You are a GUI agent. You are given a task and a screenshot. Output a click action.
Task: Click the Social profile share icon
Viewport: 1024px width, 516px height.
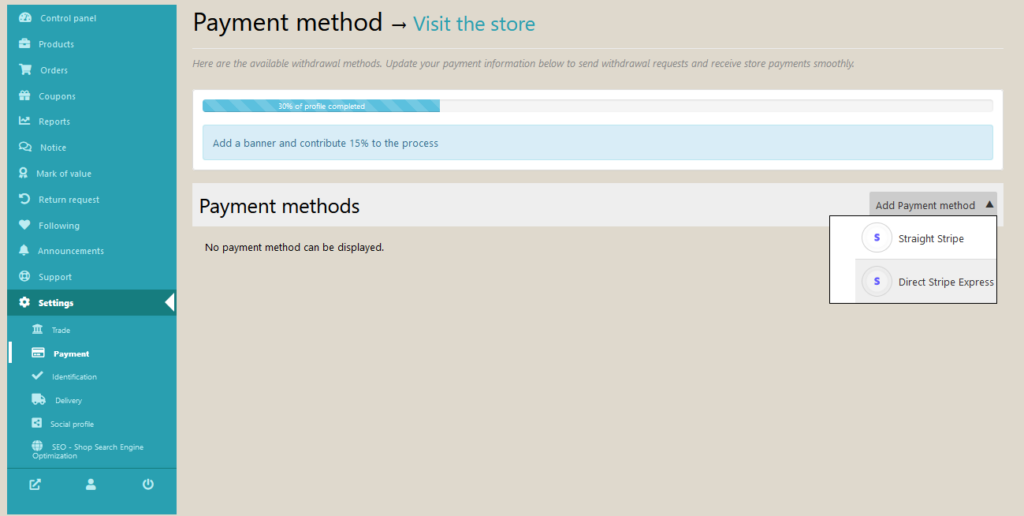(37, 423)
